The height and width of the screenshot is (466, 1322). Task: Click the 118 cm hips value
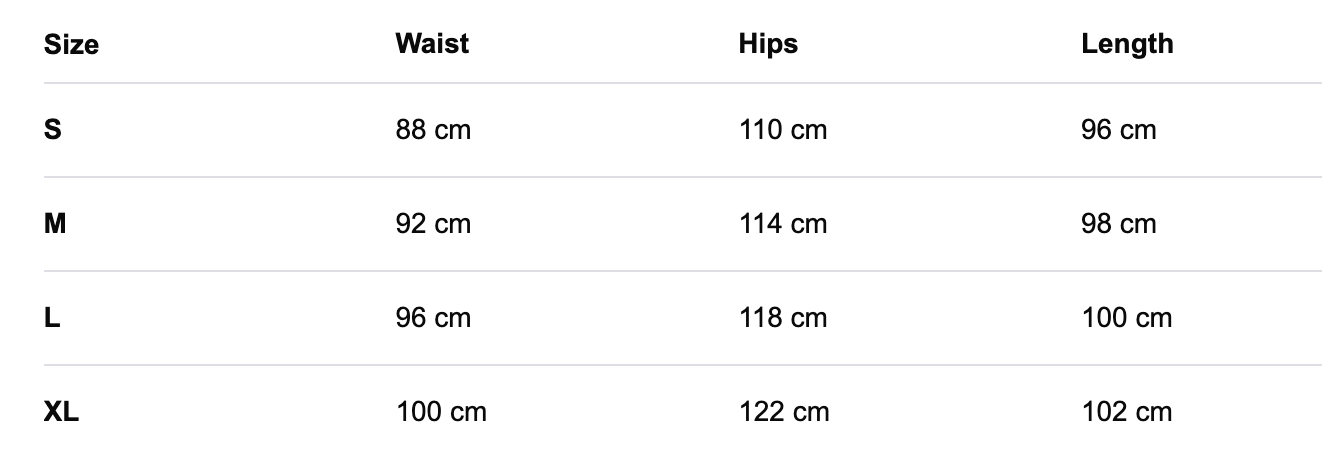783,318
